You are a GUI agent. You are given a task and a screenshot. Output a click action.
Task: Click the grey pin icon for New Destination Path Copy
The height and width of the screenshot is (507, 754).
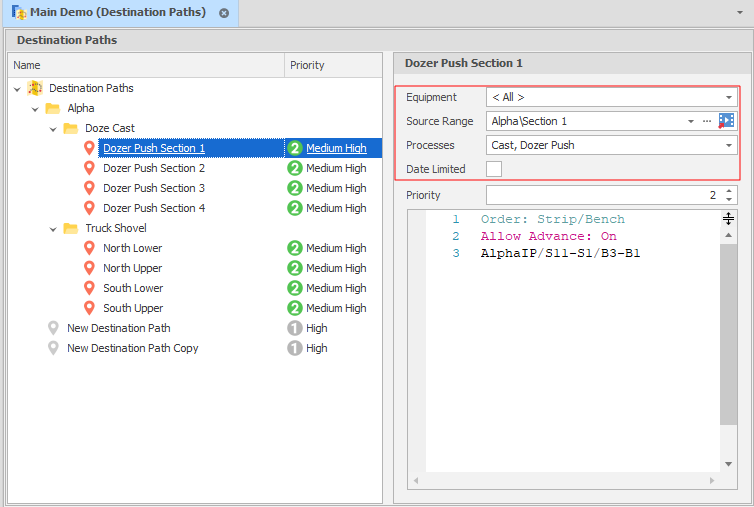point(53,348)
